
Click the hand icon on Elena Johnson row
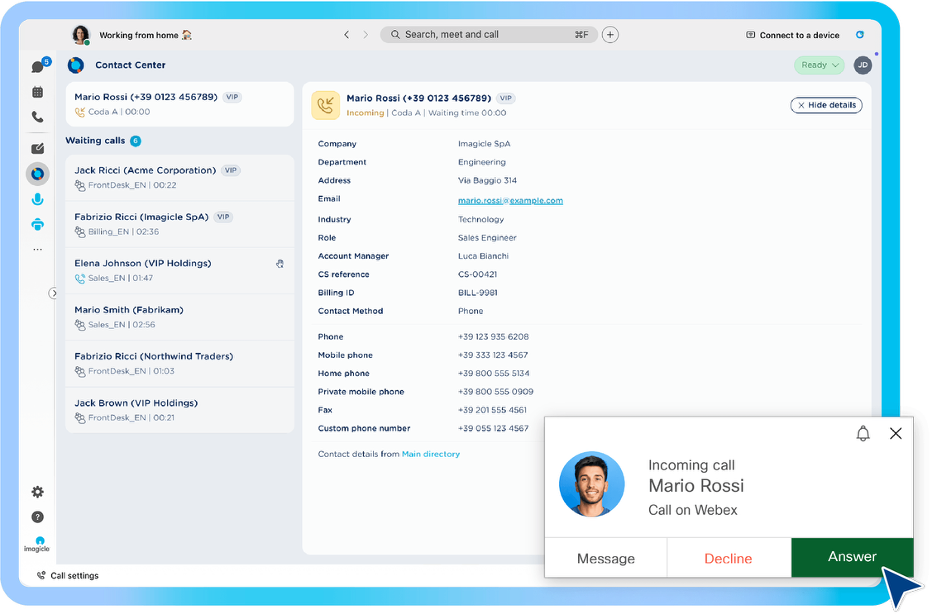click(280, 264)
